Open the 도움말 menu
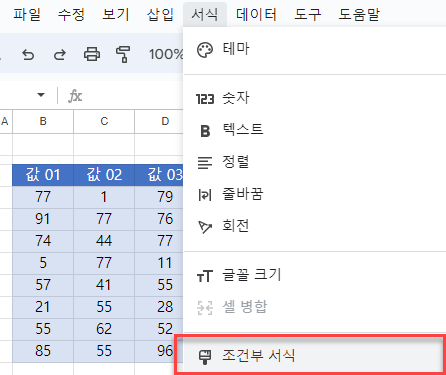The image size is (446, 375). (x=359, y=14)
